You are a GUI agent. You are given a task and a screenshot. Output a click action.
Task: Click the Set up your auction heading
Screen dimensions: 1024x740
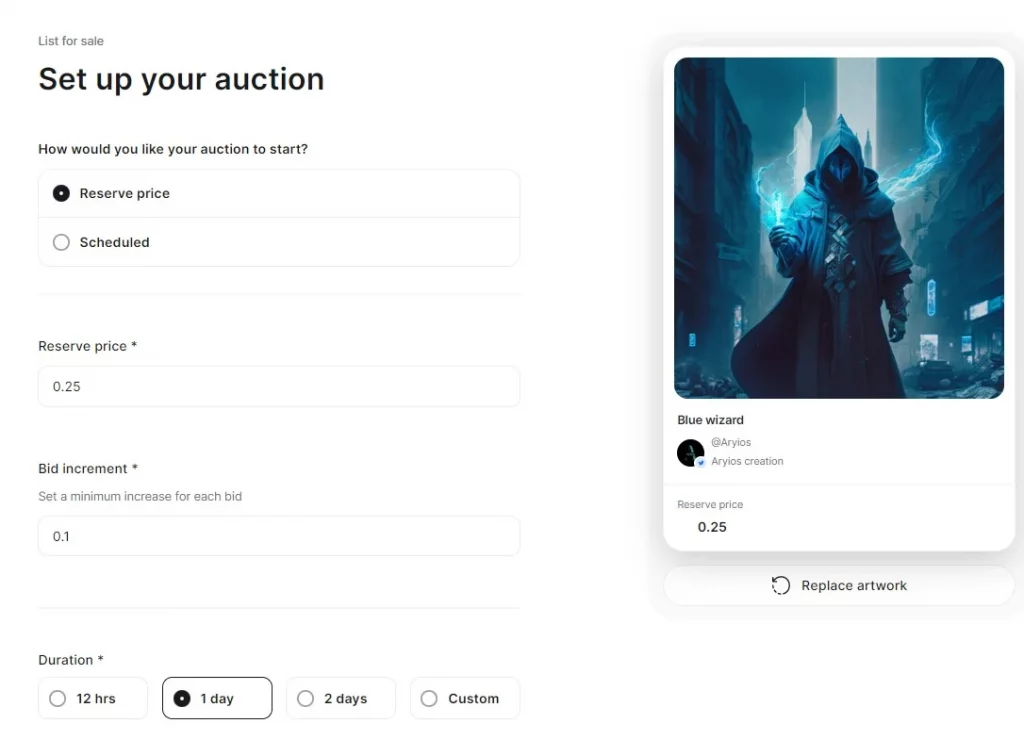(181, 79)
